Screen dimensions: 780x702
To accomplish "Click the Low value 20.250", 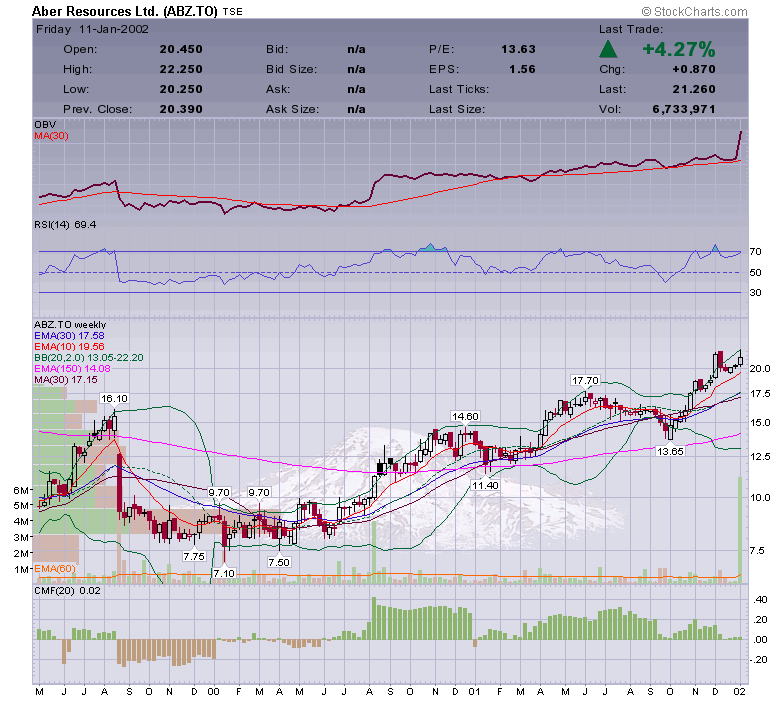I will (x=181, y=89).
